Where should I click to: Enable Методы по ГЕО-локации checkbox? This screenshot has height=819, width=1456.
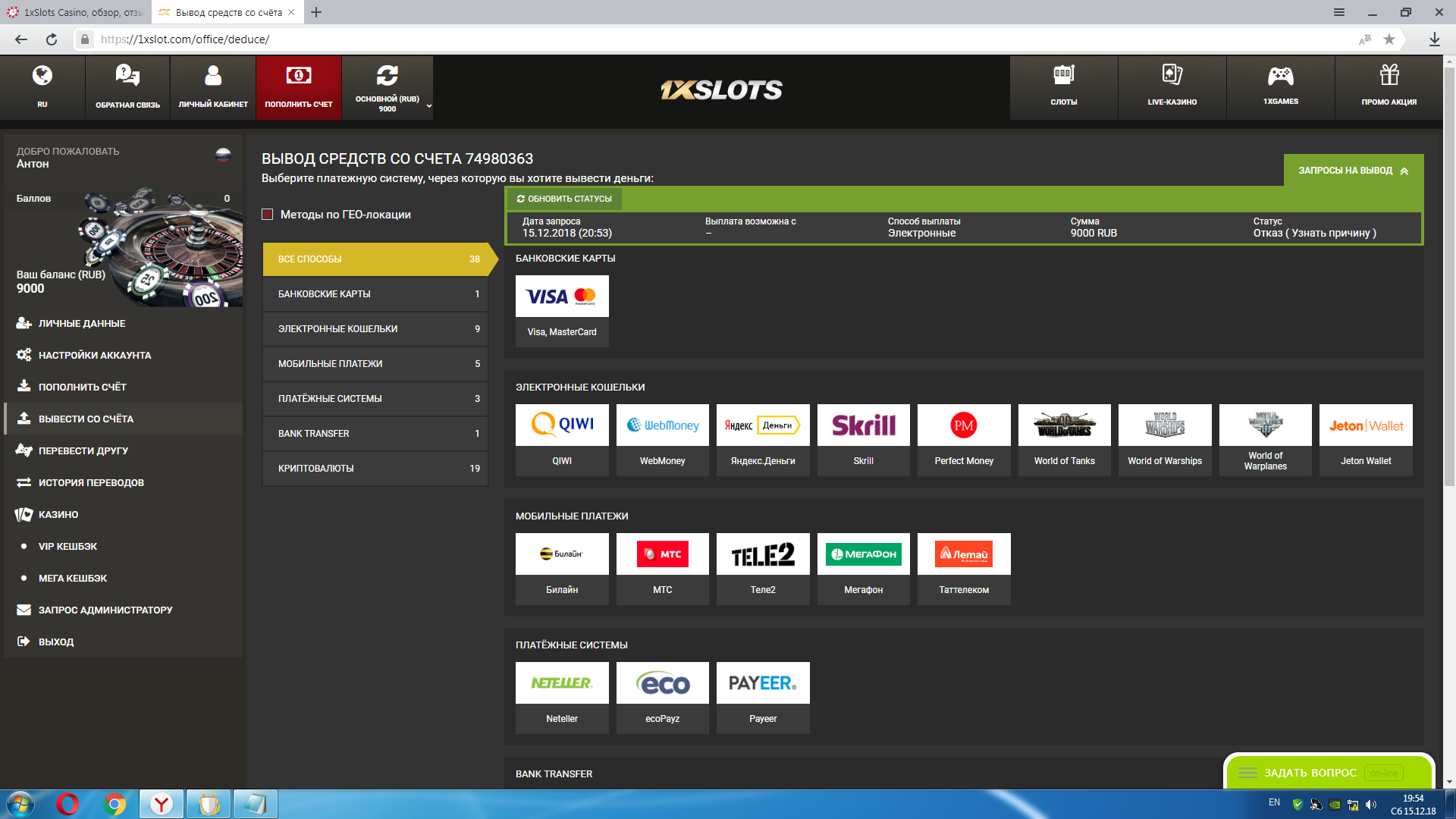(x=267, y=215)
